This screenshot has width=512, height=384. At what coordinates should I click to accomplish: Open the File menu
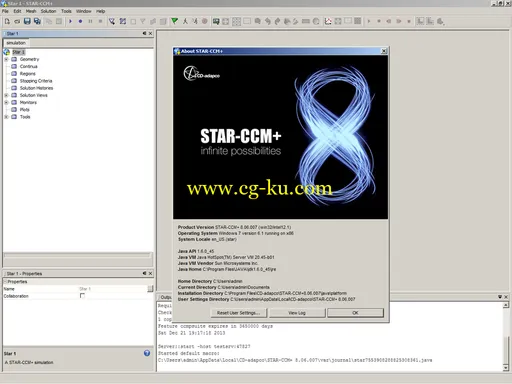[5, 11]
